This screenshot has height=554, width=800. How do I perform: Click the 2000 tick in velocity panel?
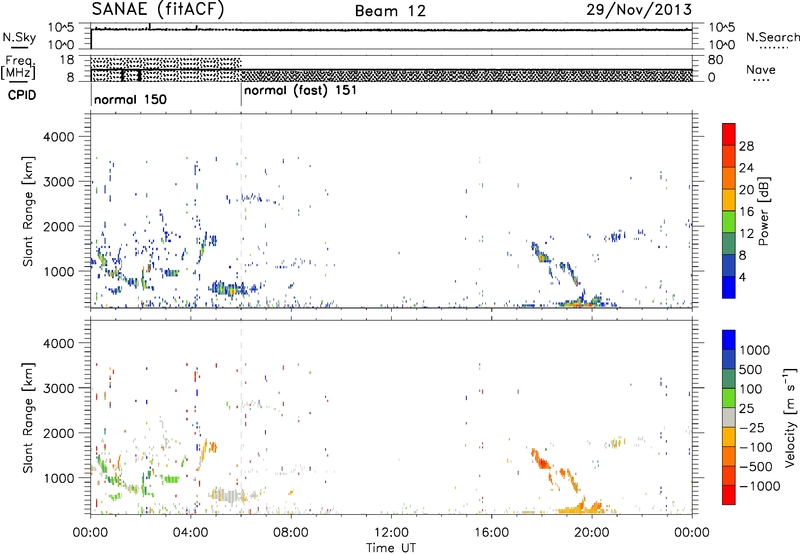click(58, 433)
